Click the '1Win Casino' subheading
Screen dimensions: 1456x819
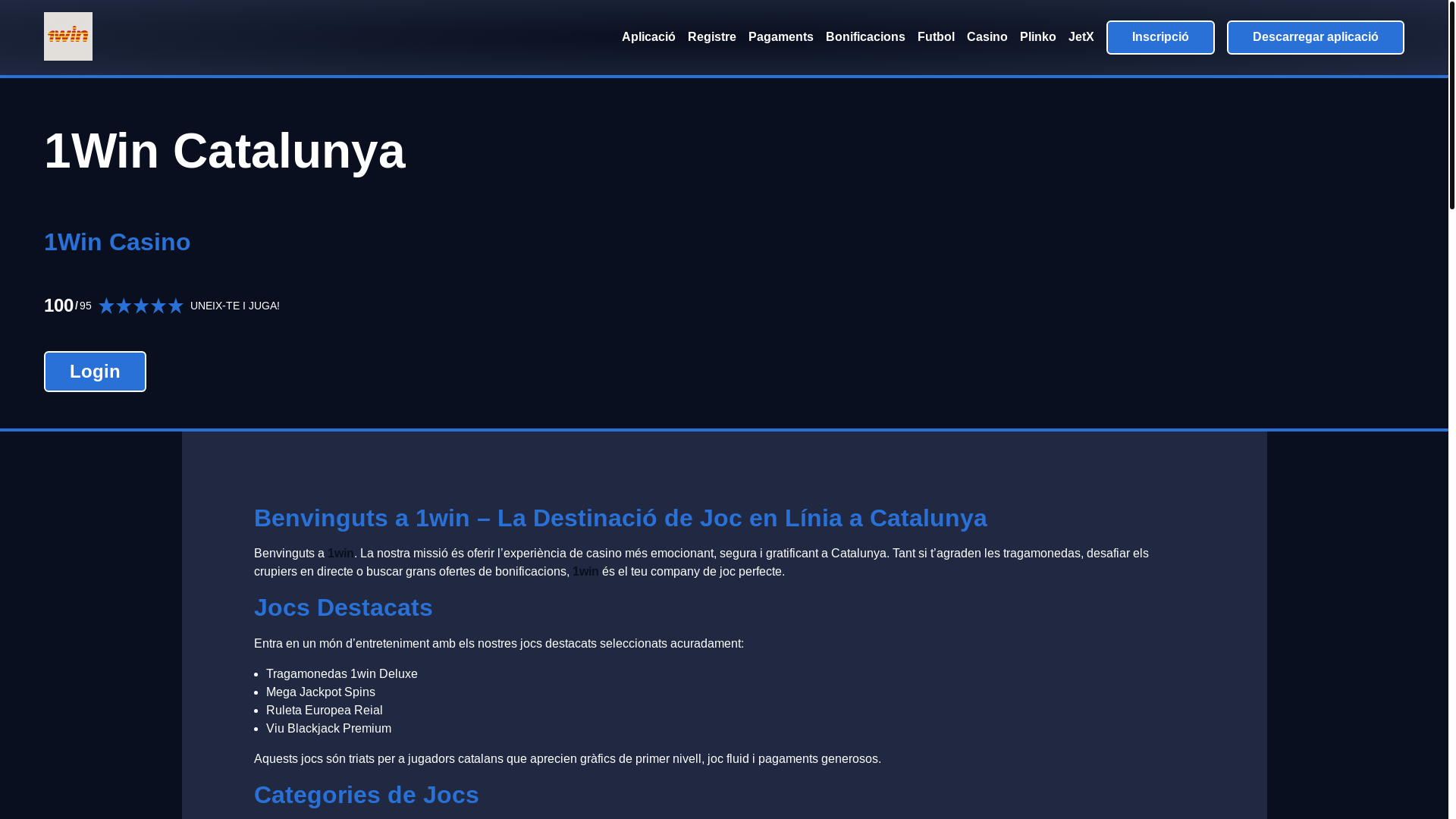pos(118,242)
